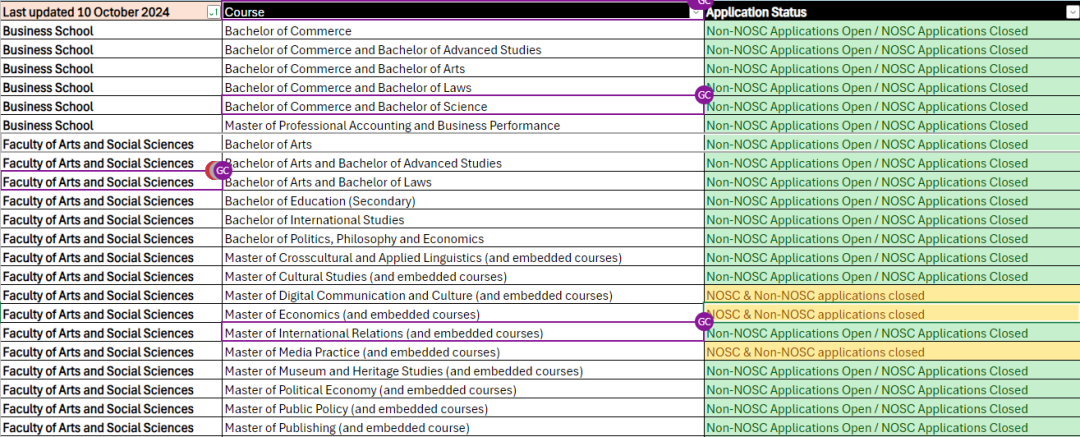
Task: Select the status cell in the Master of Professional Accounting row
Action: coord(892,125)
